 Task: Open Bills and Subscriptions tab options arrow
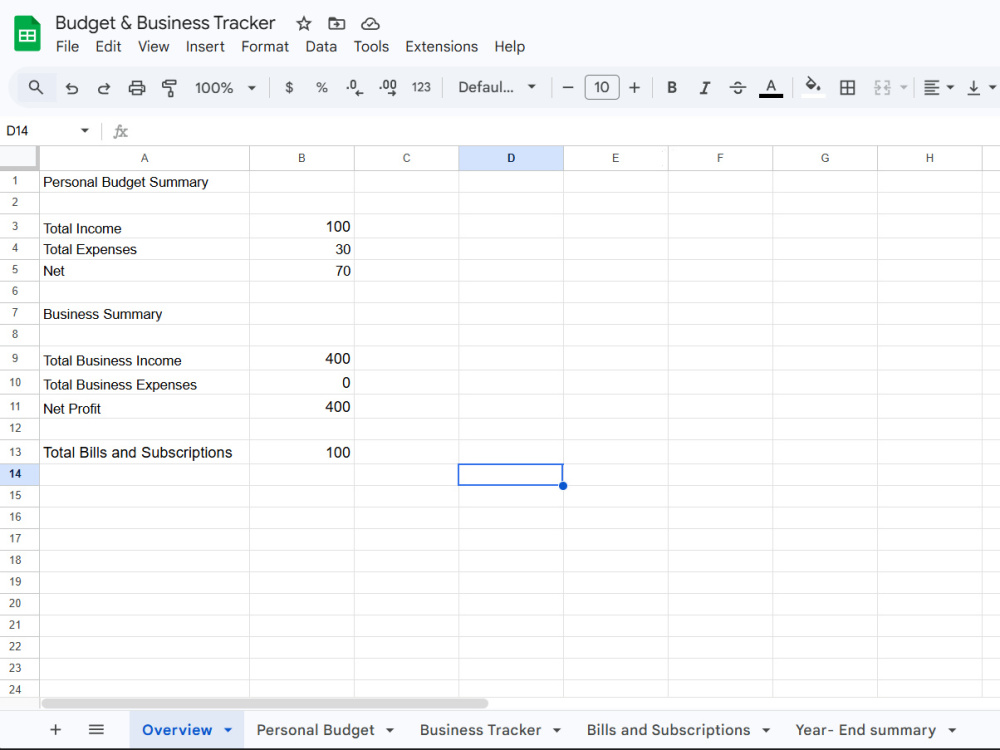tap(766, 730)
